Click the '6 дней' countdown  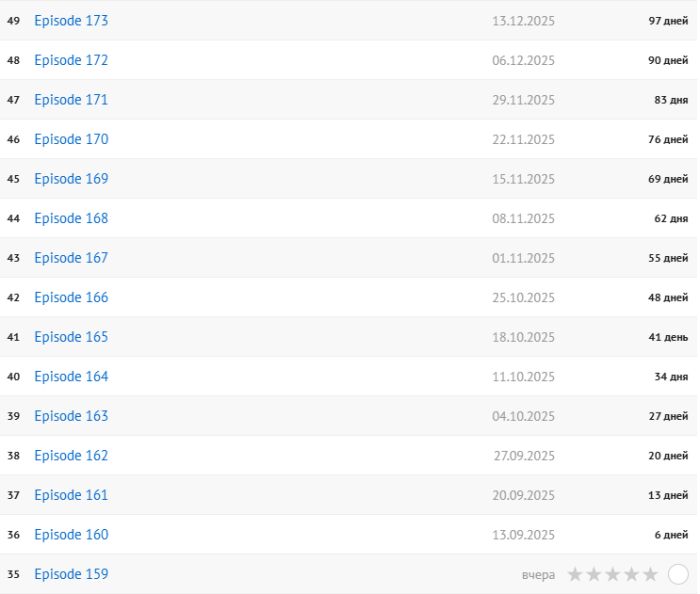(x=671, y=535)
